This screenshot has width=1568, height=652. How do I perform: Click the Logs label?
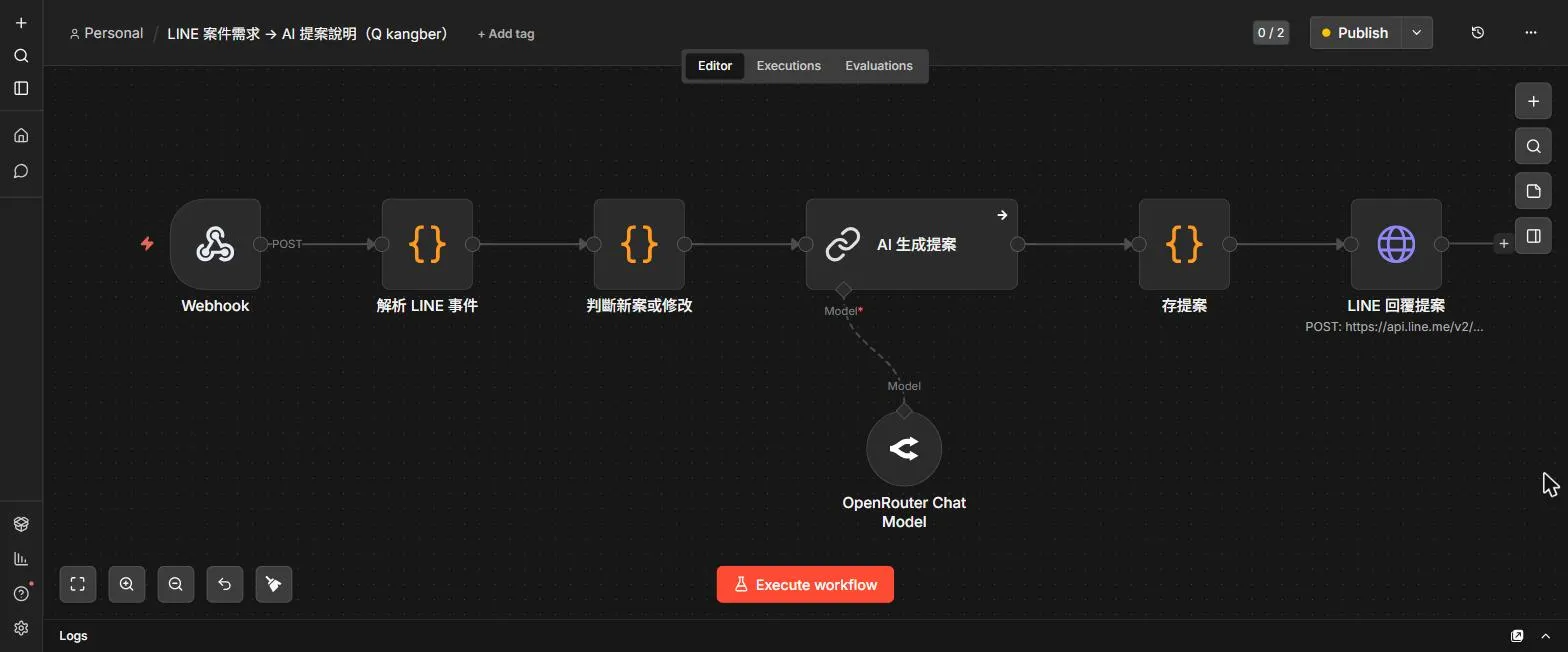[x=73, y=636]
